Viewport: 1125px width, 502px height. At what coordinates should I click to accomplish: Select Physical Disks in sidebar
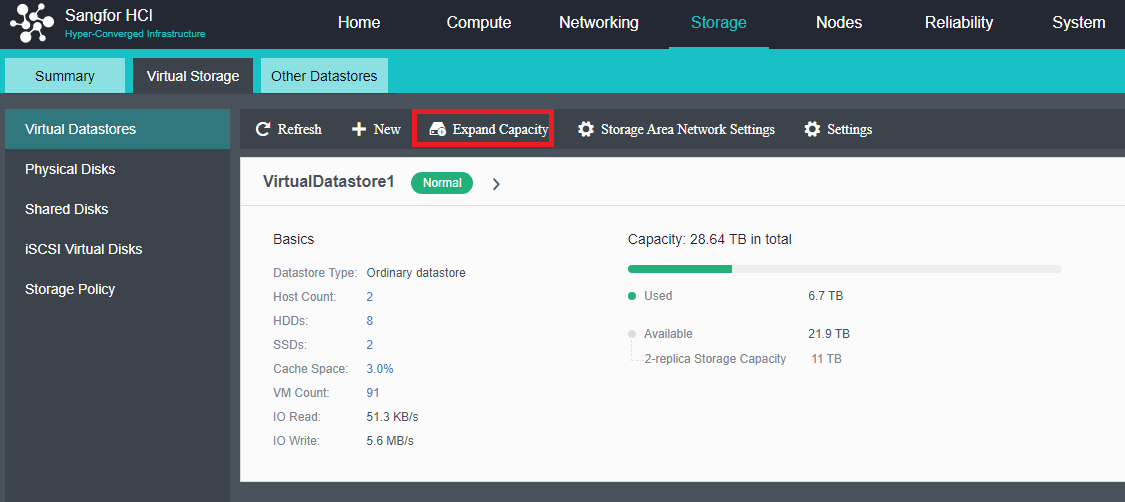pyautogui.click(x=70, y=169)
